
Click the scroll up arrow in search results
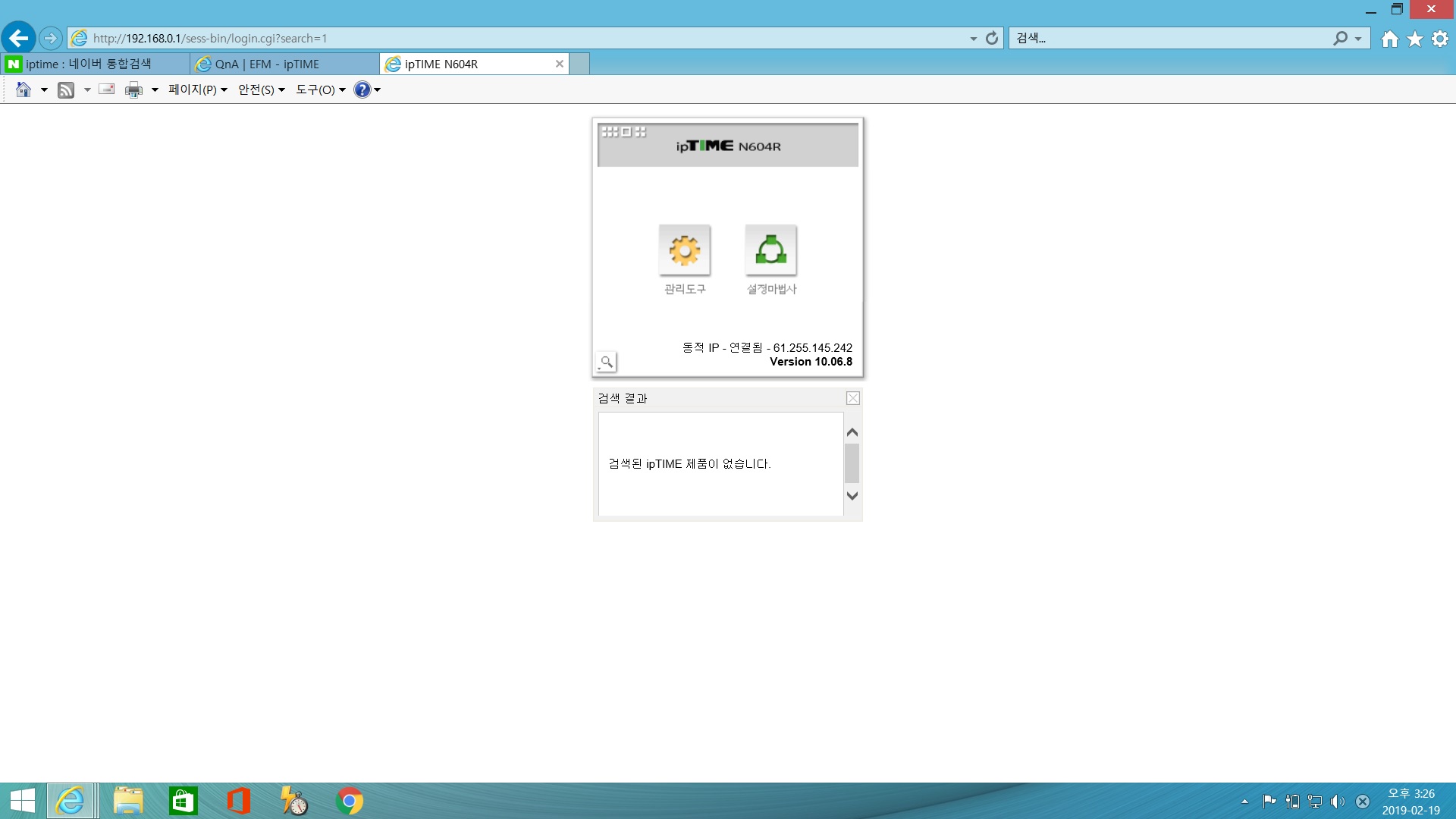click(x=852, y=432)
